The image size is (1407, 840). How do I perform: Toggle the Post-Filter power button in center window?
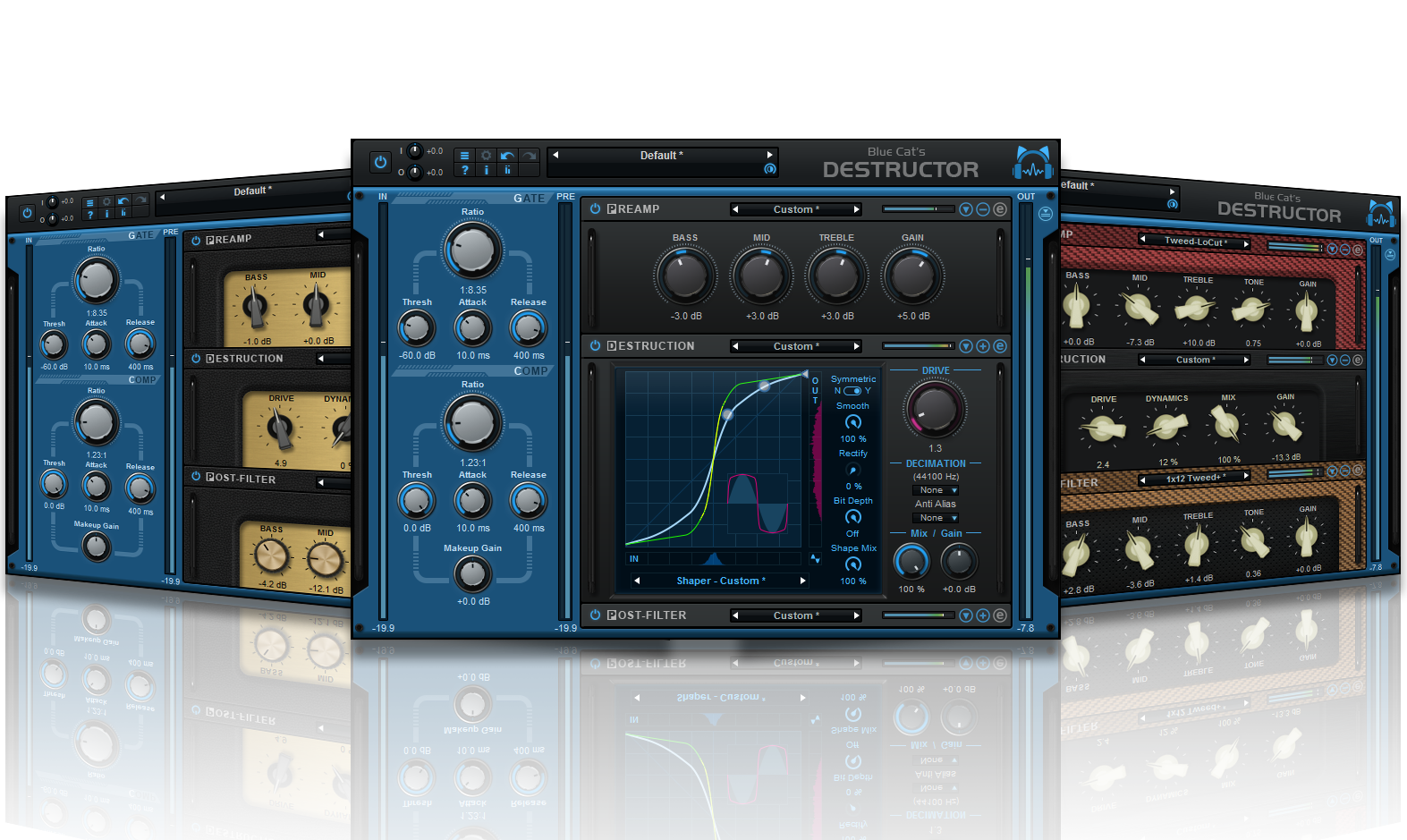coord(595,615)
